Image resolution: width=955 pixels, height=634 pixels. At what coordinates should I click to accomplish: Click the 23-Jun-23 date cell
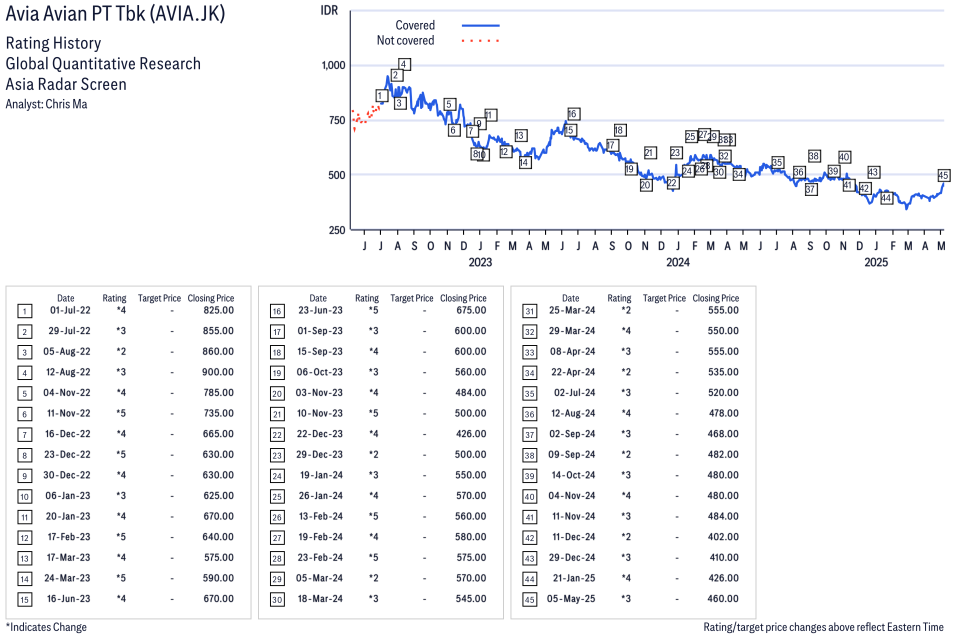pos(320,310)
